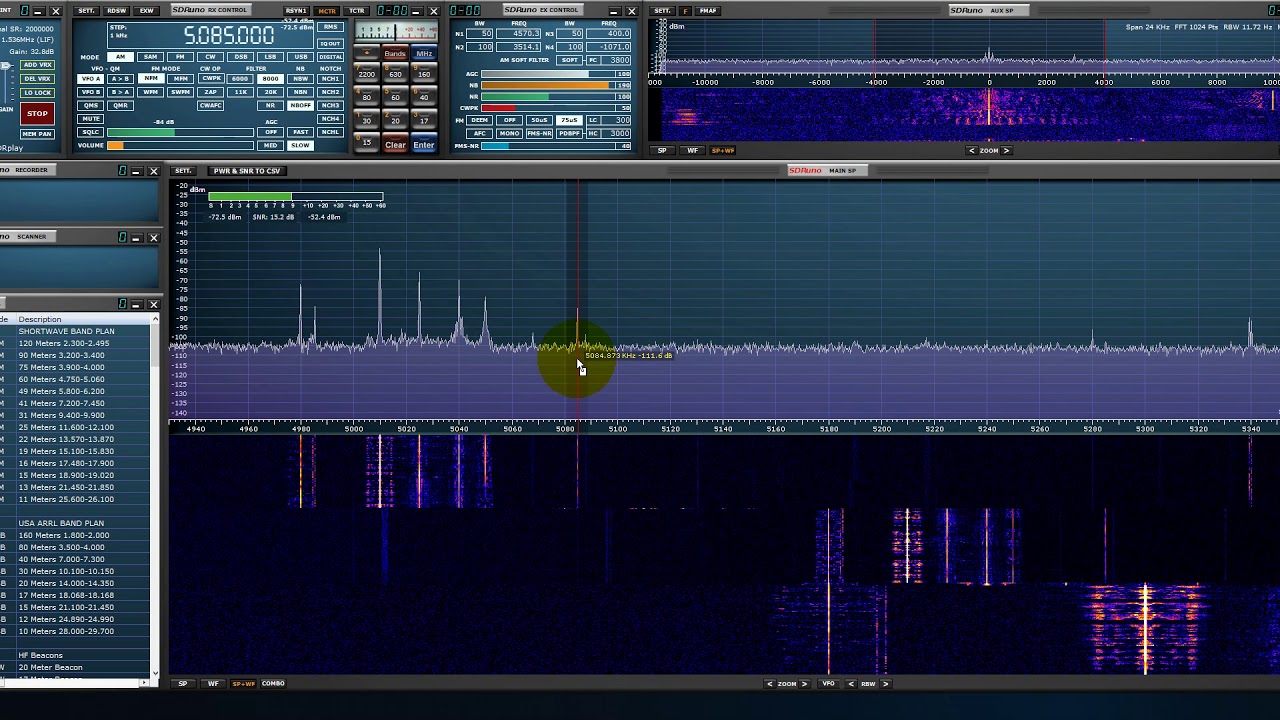Open the RDSW window
The width and height of the screenshot is (1280, 720).
[x=117, y=11]
